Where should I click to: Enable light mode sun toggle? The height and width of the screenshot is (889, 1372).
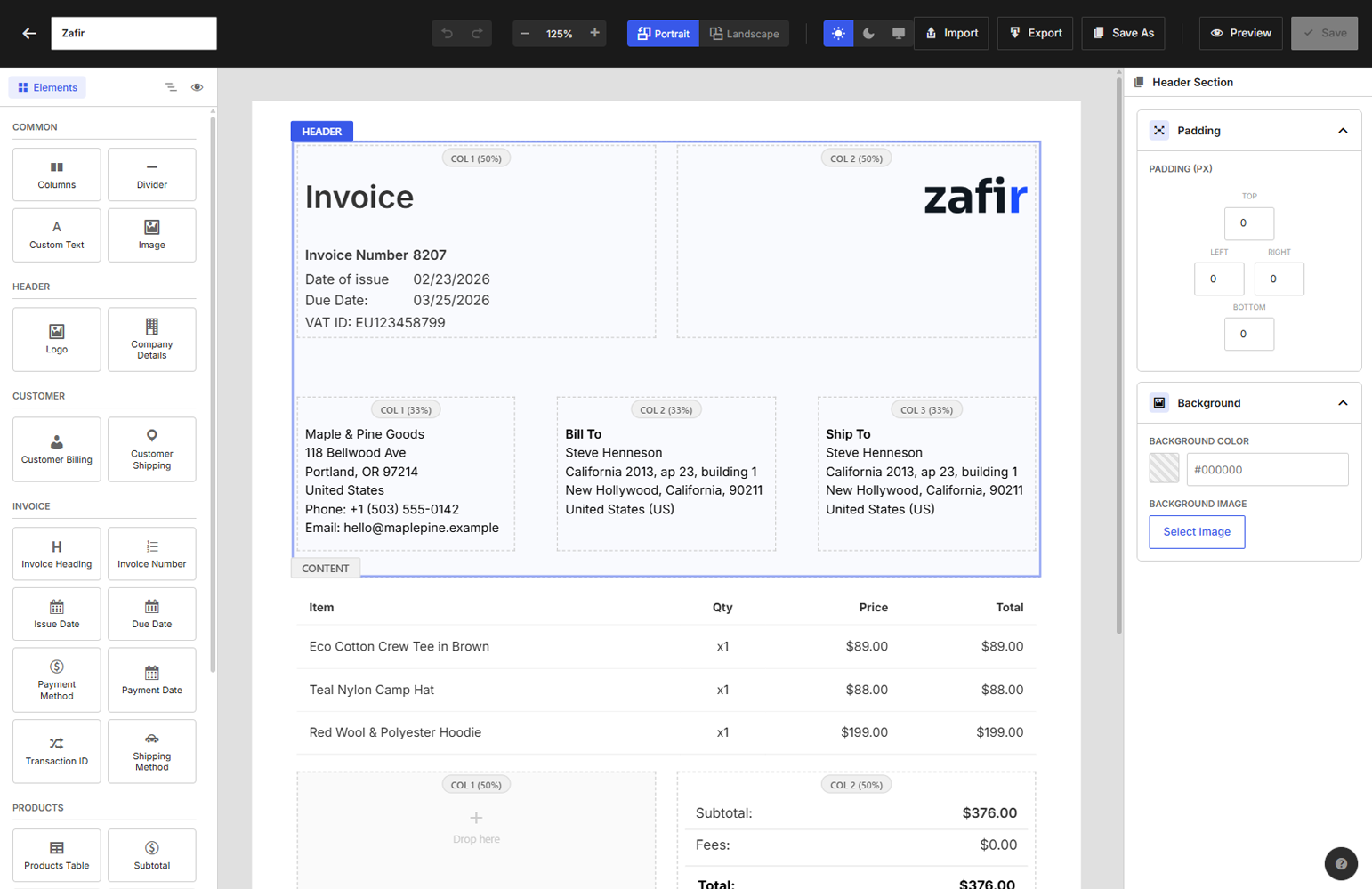coord(838,34)
